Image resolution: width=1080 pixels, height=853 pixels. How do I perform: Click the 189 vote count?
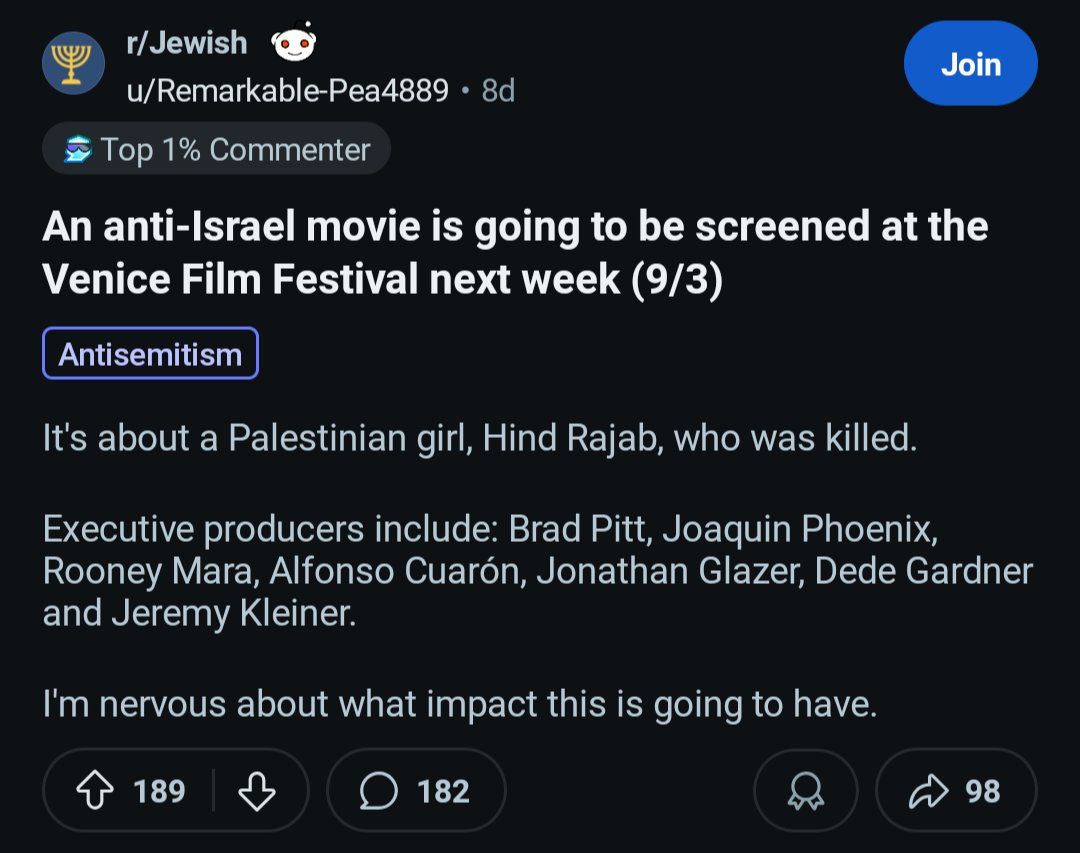tap(159, 791)
